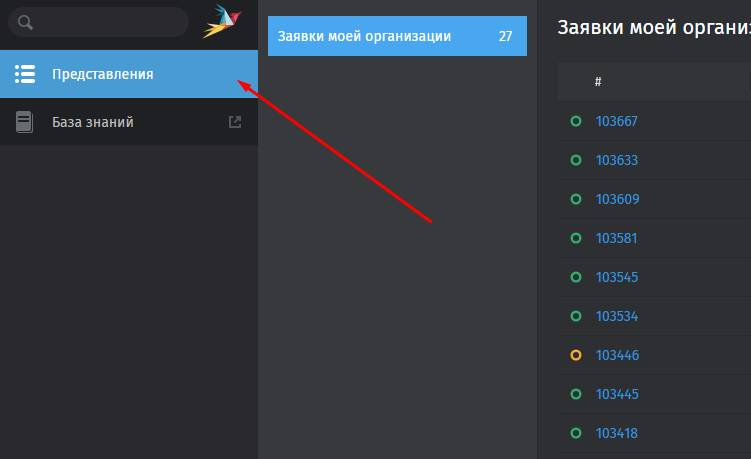751x459 pixels.
Task: Open База знаний external link icon
Action: (235, 122)
